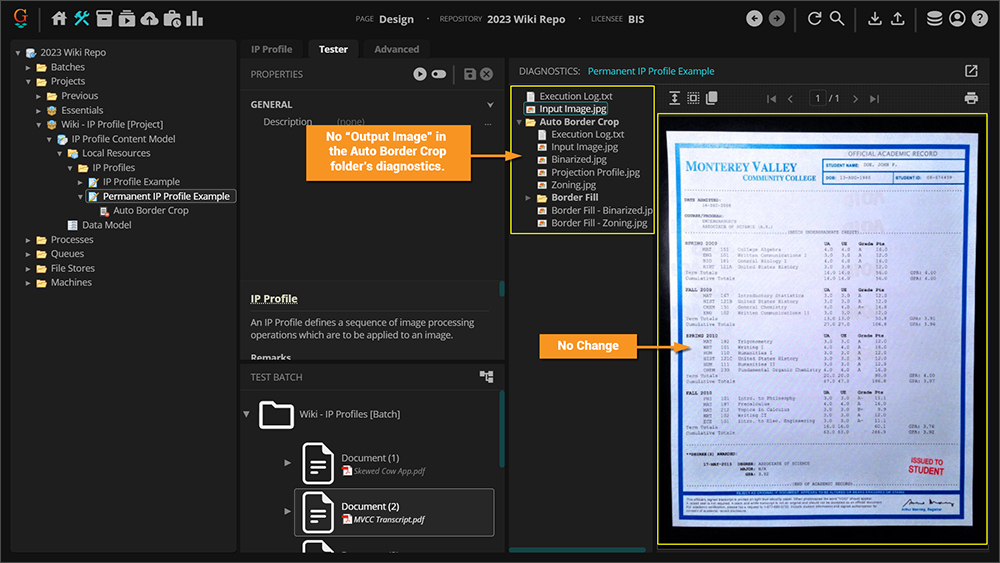This screenshot has width=1000, height=563.
Task: Click the Stats bar chart icon
Action: click(x=194, y=18)
